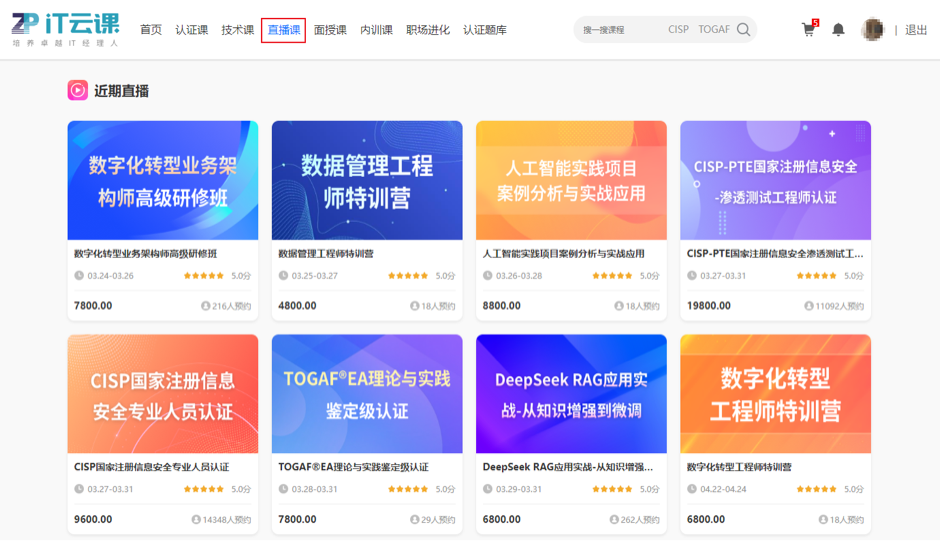The height and width of the screenshot is (541, 940).
Task: Open the 数字化转型业务架构师高级研修班 course thumbnail
Action: pos(163,180)
